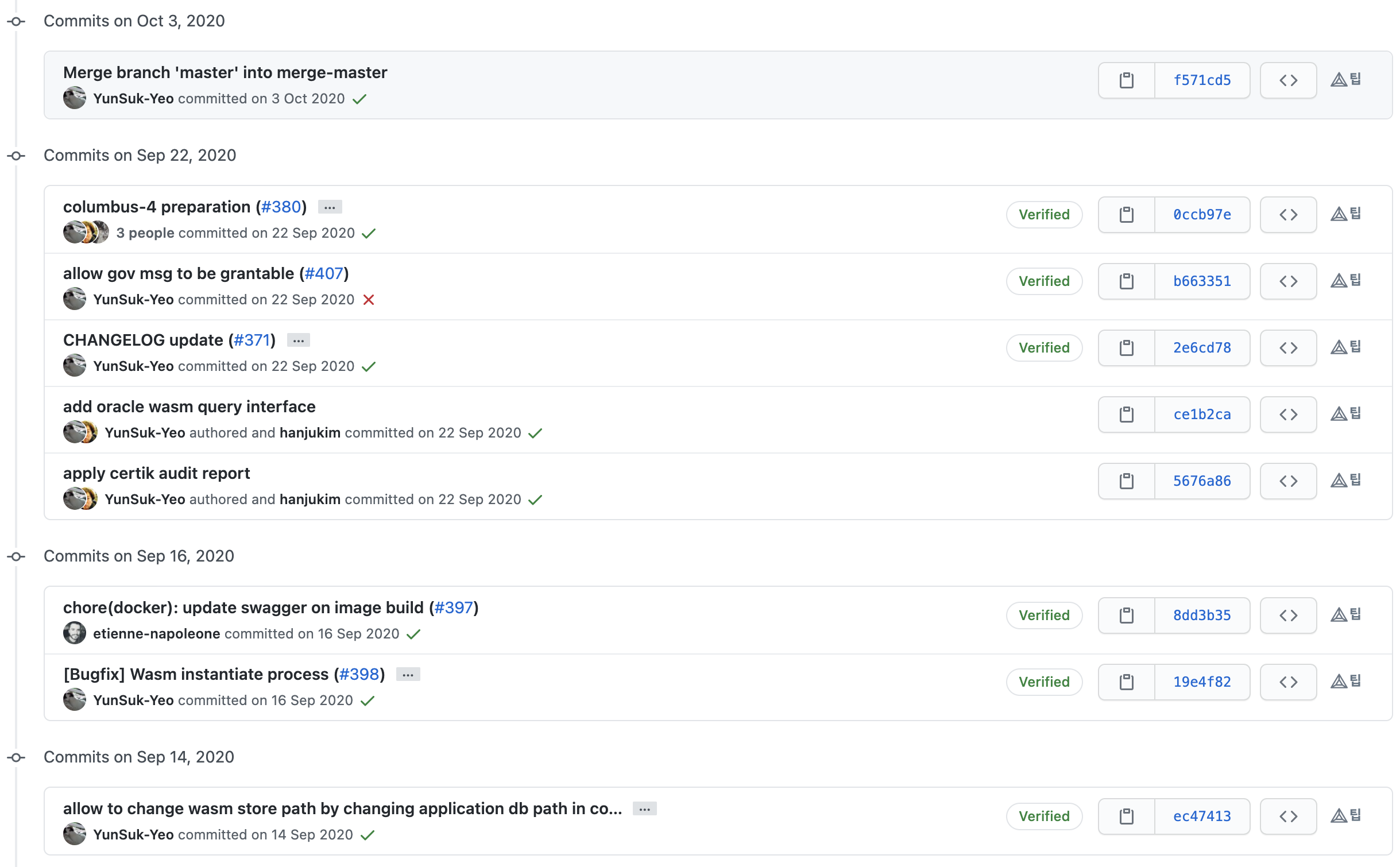Open commit hash ec47413
This screenshot has height=867, width=1400.
coord(1202,816)
